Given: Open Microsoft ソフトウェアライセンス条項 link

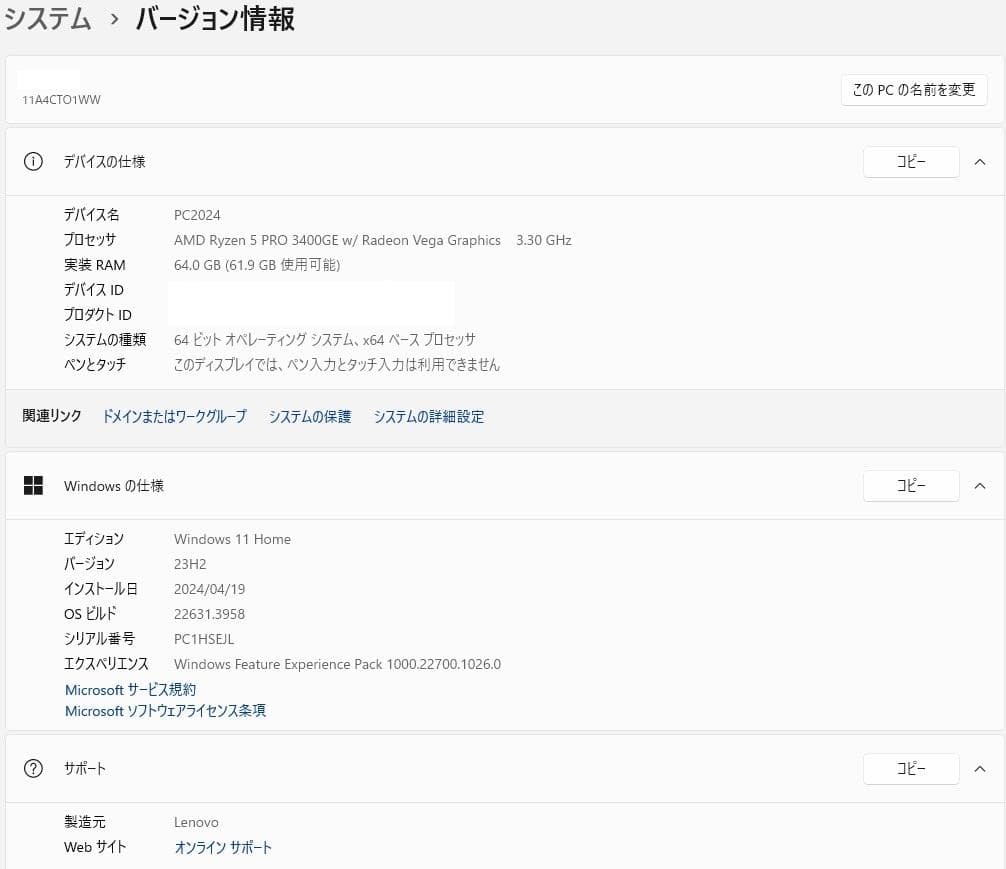Looking at the screenshot, I should point(165,711).
